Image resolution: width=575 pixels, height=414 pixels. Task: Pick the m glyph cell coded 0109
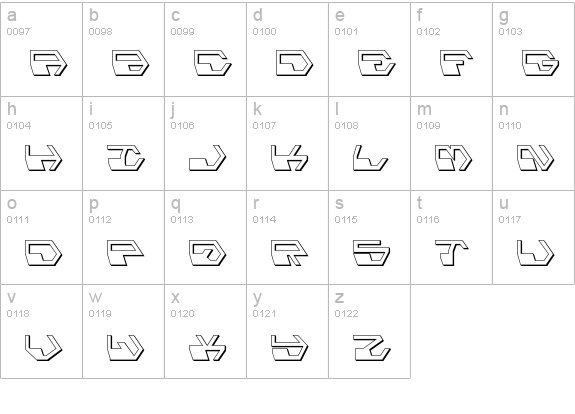click(x=451, y=143)
